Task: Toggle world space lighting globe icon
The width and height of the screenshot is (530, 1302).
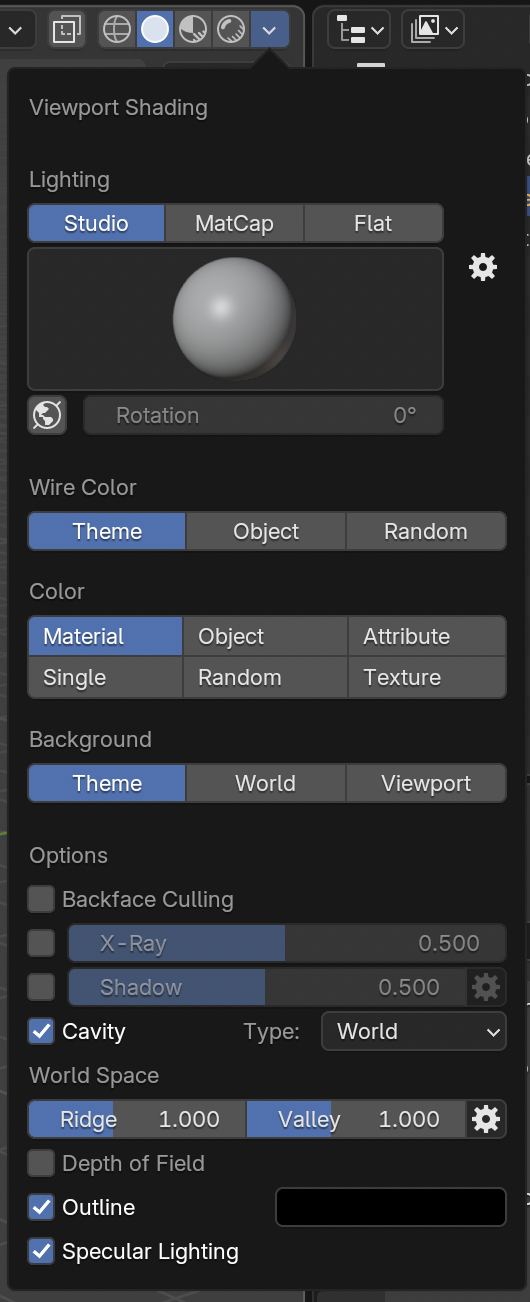Action: click(x=47, y=415)
